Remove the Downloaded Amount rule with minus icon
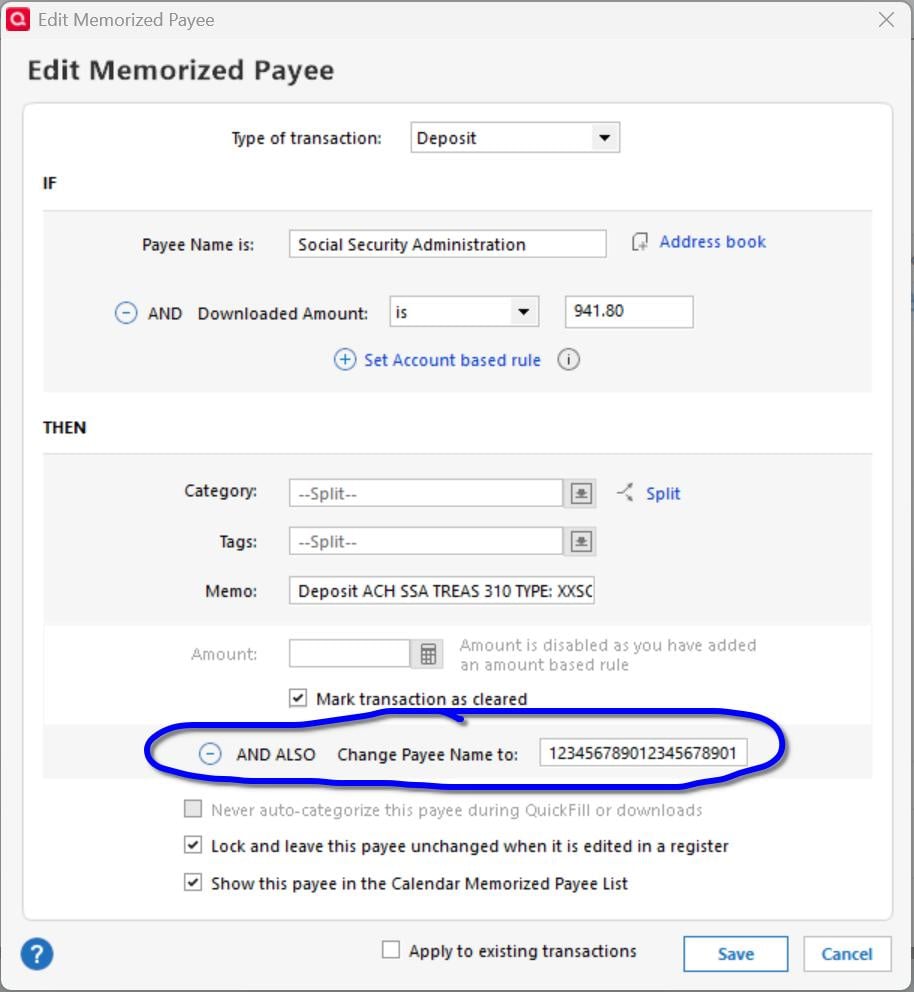Screen dimensions: 914x992 coord(126,313)
